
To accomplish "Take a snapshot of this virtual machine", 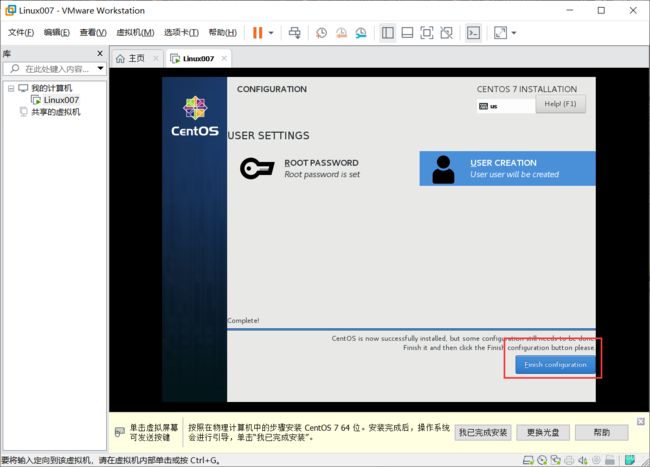I will pos(321,33).
